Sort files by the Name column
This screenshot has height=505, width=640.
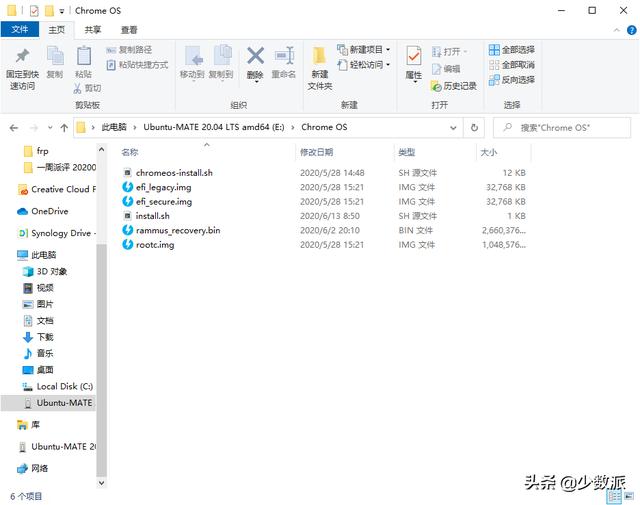pos(130,152)
